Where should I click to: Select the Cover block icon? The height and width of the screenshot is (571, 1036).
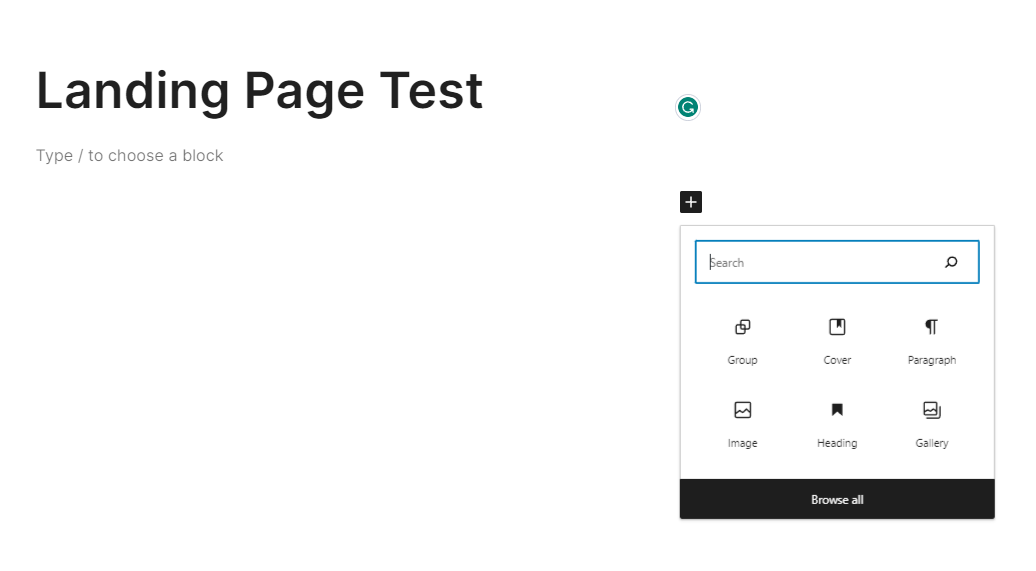pos(837,327)
